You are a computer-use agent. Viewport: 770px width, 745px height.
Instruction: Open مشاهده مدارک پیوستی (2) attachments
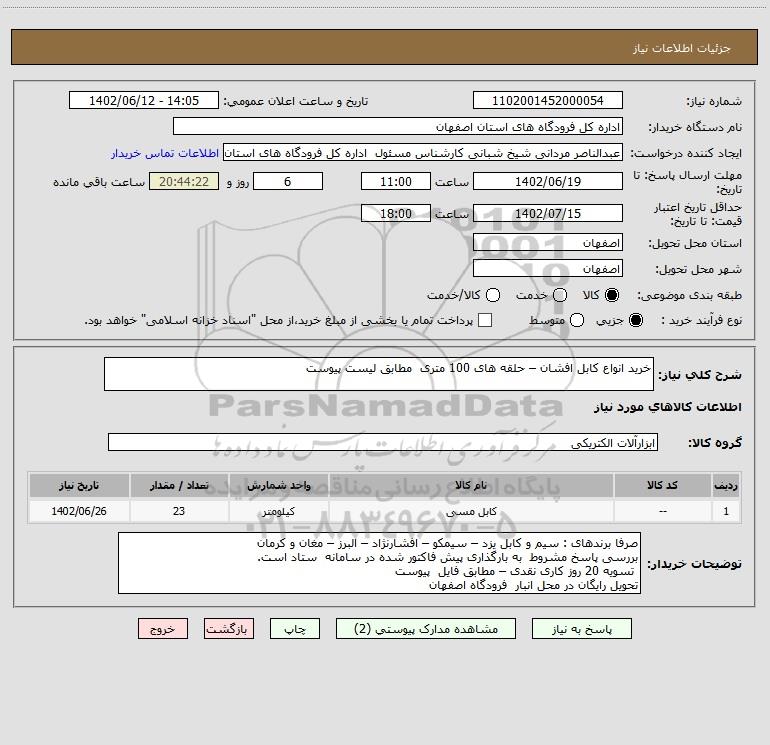(426, 629)
